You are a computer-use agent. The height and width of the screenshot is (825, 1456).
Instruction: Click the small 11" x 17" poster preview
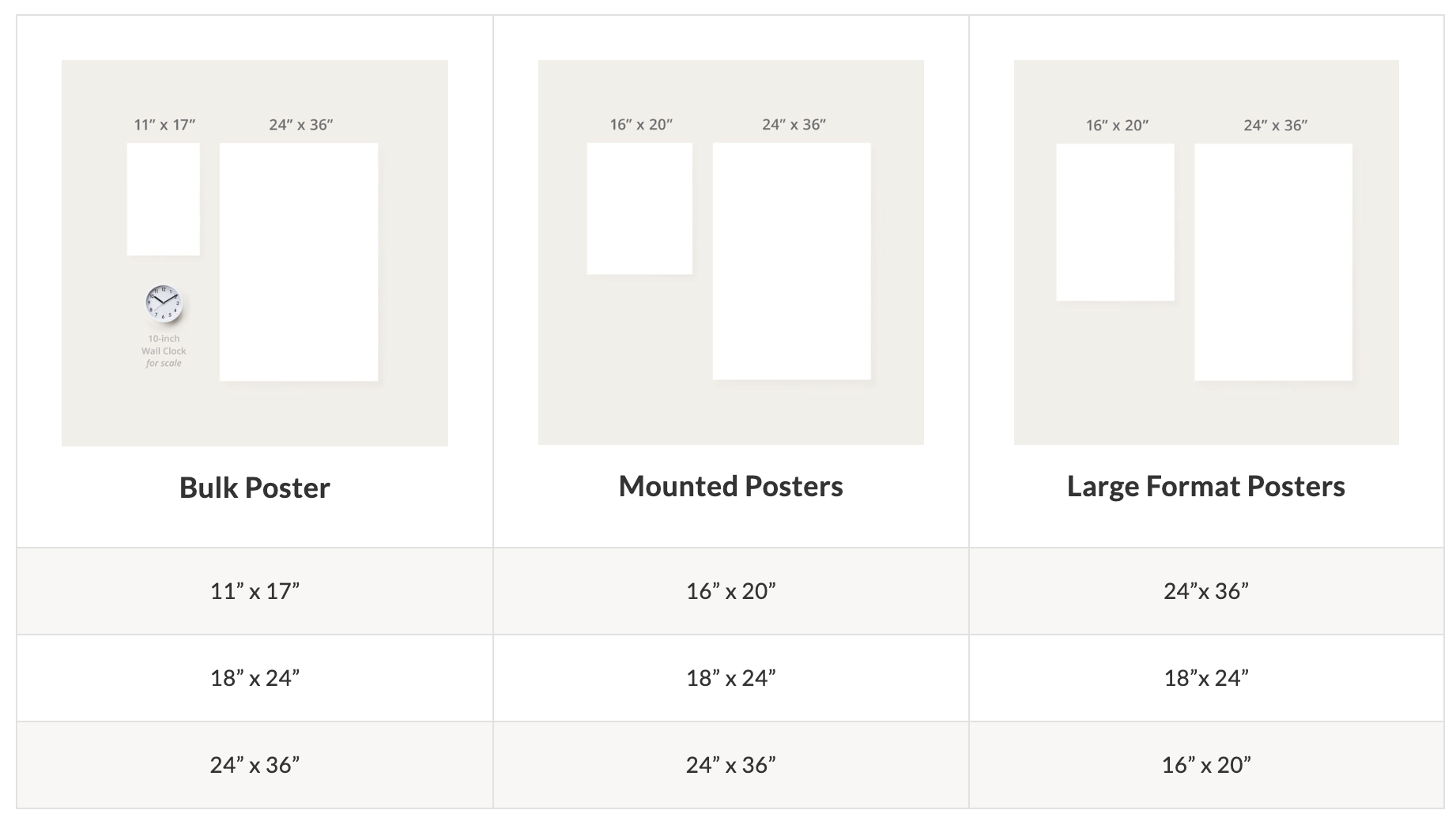point(164,199)
